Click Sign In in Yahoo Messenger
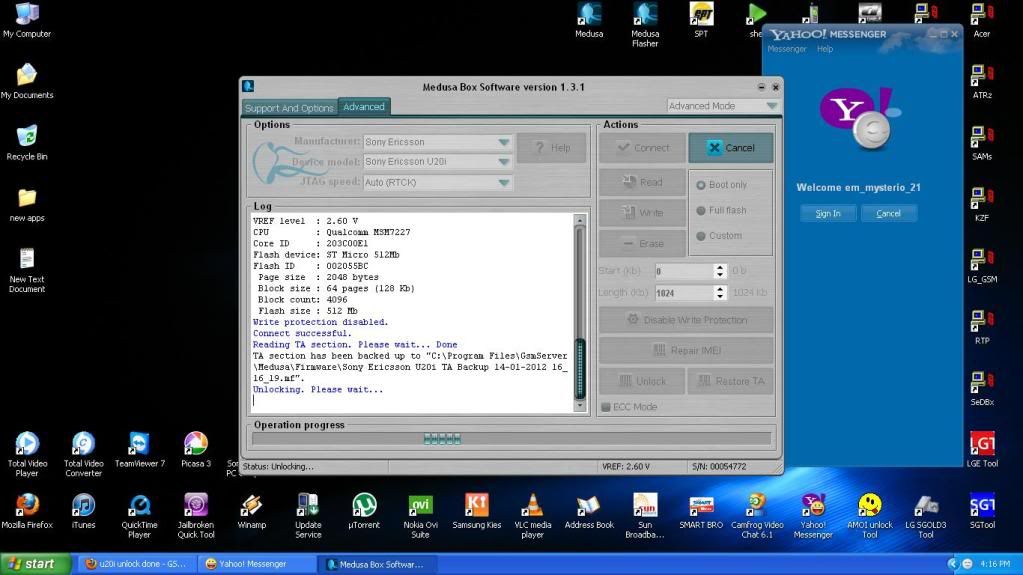Image resolution: width=1023 pixels, height=575 pixels. tap(828, 213)
